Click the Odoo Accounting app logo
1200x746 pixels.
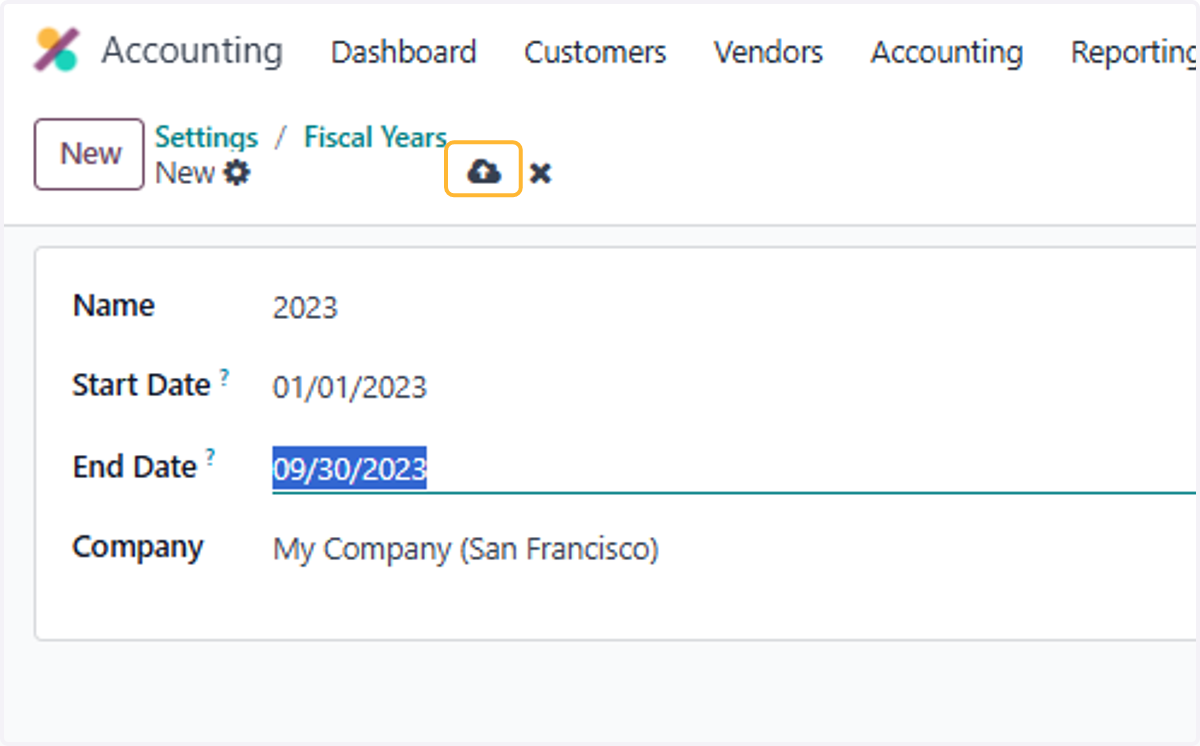56,50
